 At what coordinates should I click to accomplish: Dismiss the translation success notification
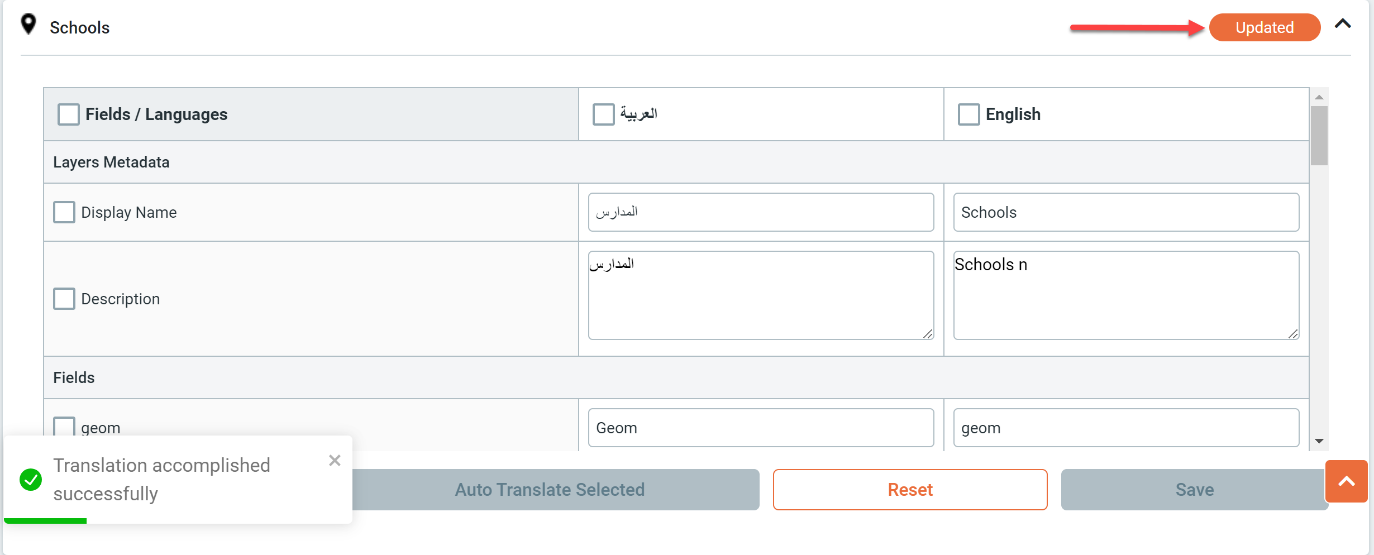click(335, 460)
